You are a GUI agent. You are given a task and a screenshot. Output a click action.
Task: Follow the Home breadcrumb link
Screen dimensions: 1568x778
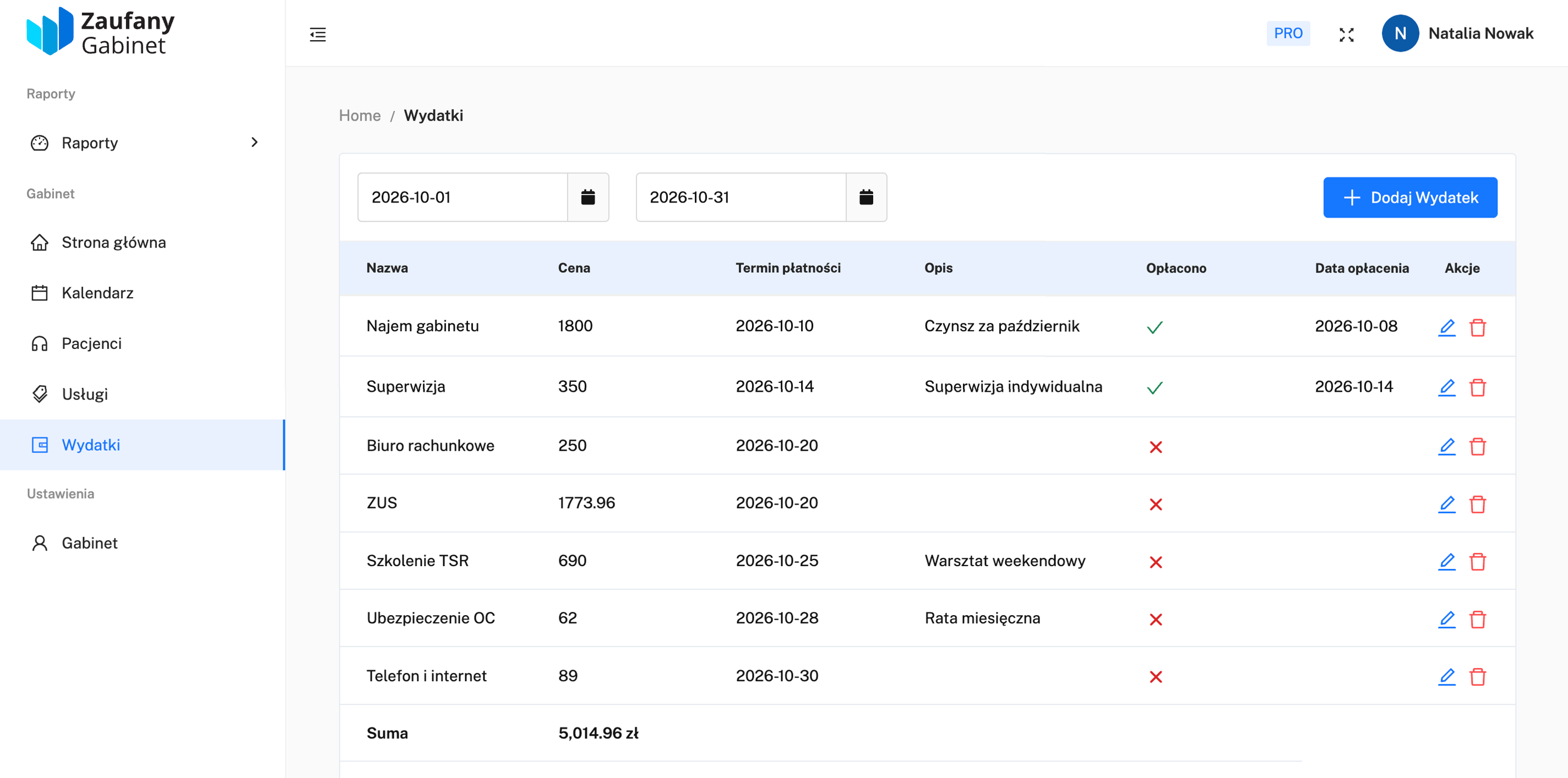click(x=360, y=116)
